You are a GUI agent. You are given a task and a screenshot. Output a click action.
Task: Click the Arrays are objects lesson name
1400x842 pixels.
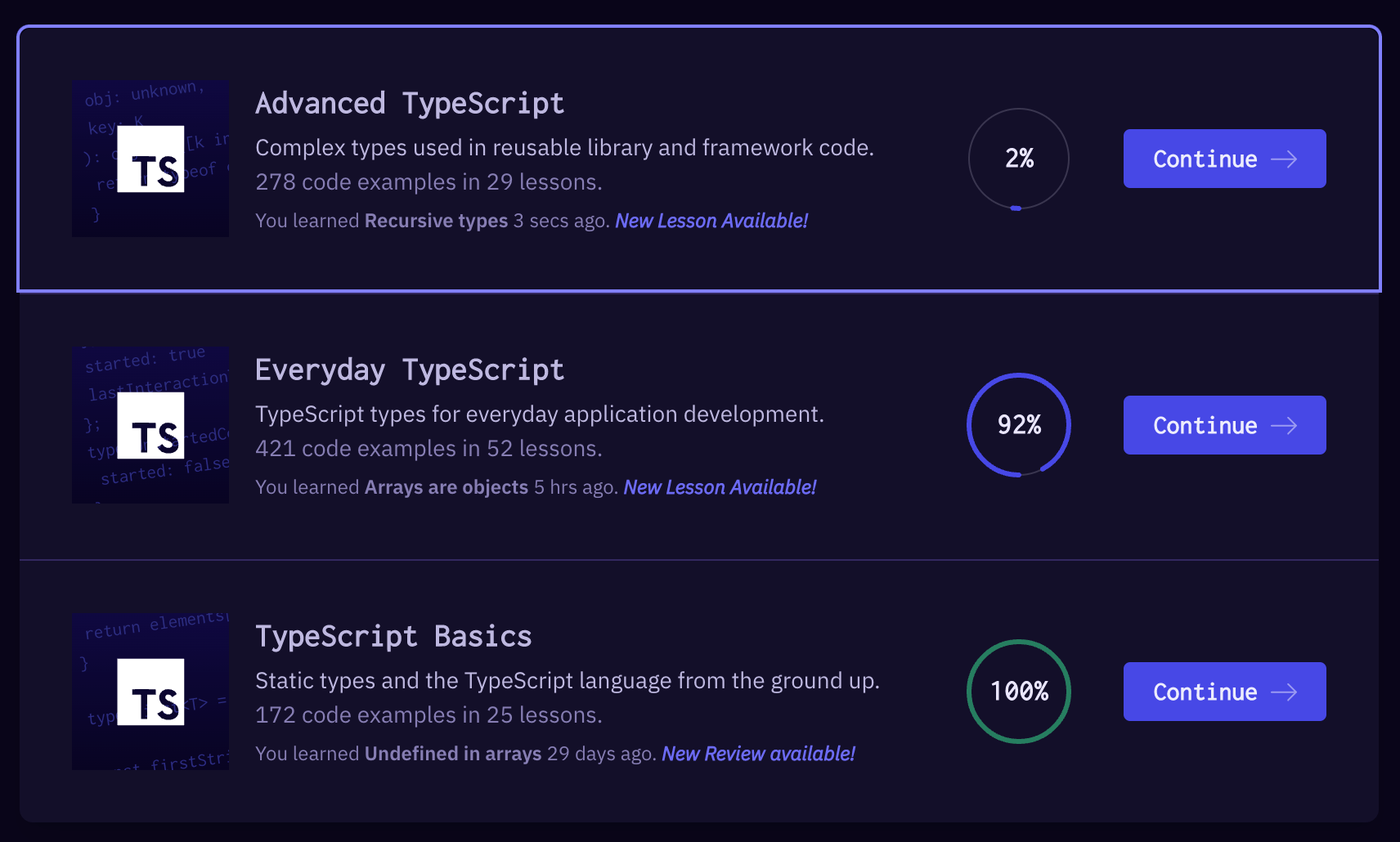(x=446, y=487)
